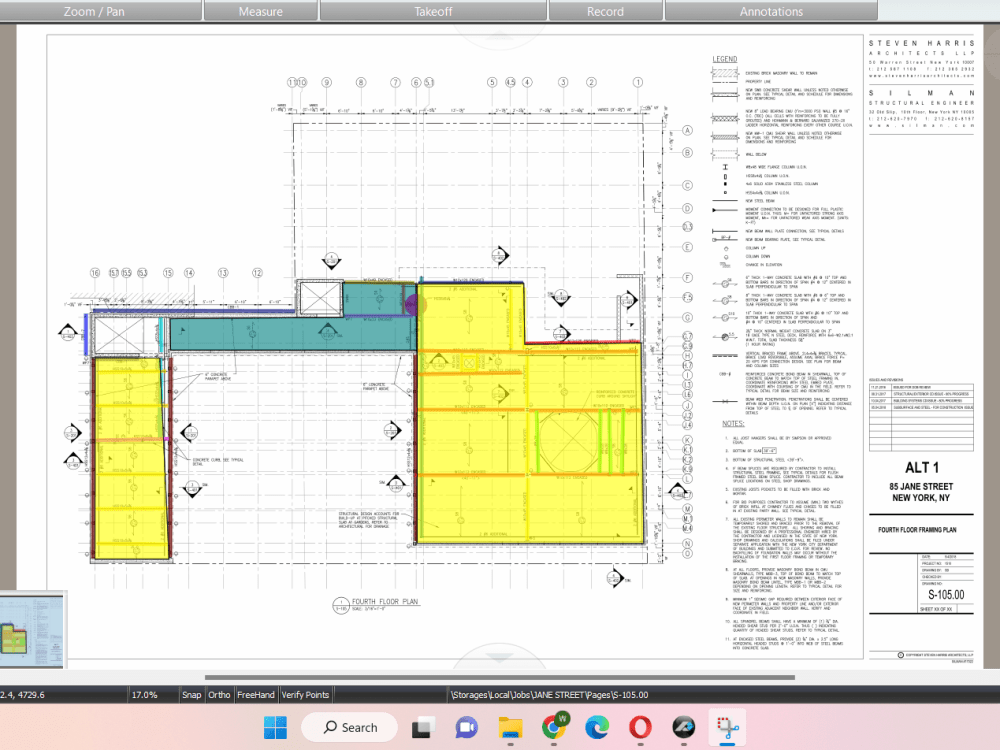Click the 85 JANE STREET address text

tap(921, 486)
